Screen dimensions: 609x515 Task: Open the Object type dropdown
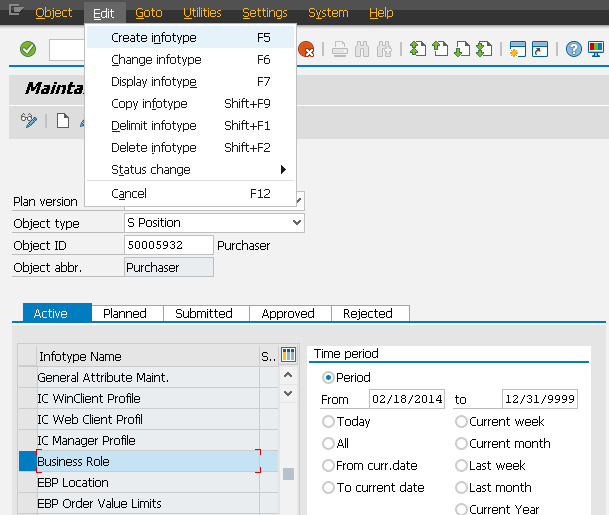coord(297,223)
